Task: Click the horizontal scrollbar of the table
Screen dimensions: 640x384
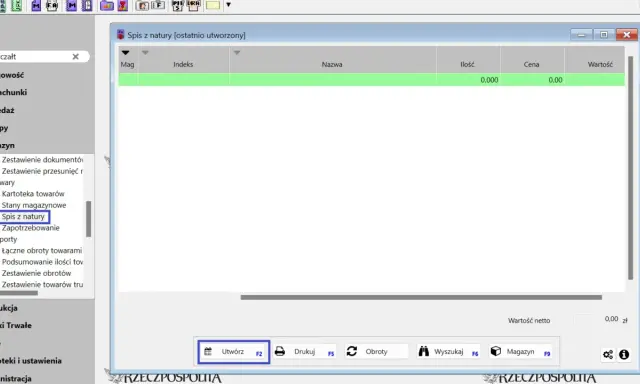Action: click(421, 297)
